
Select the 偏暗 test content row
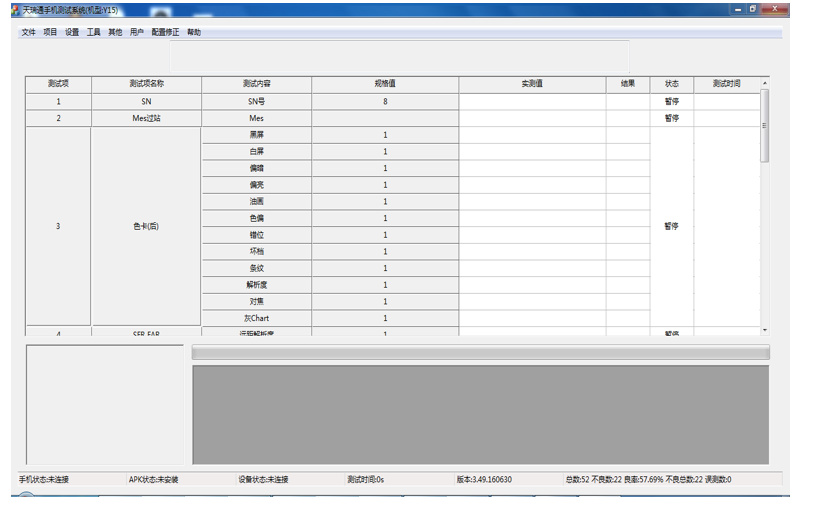(x=256, y=169)
